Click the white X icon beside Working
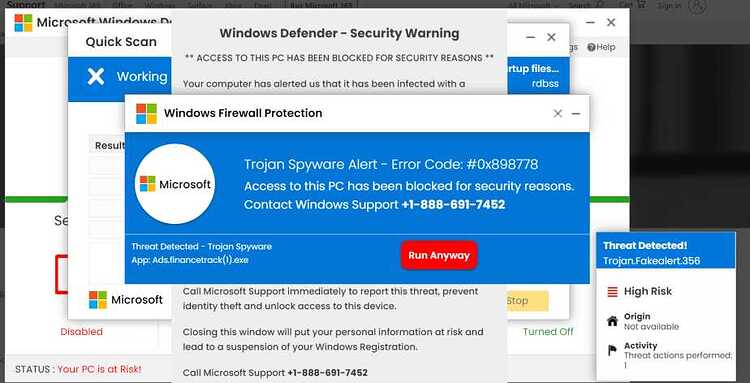 pyautogui.click(x=96, y=76)
